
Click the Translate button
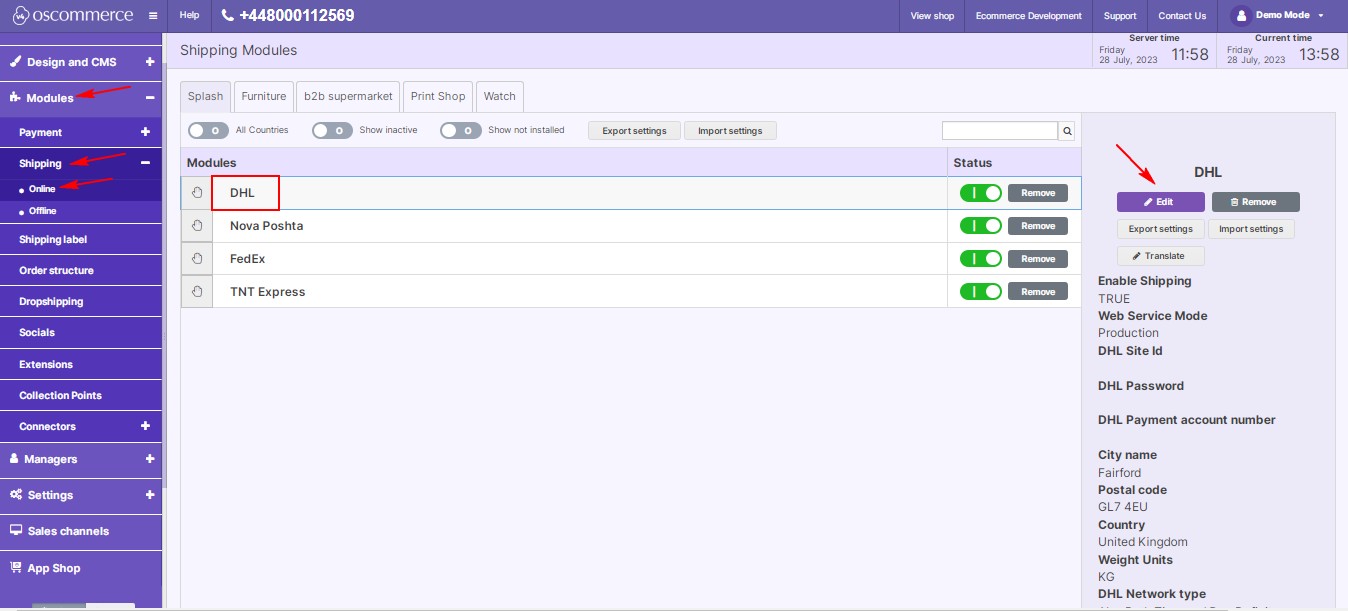(1160, 256)
